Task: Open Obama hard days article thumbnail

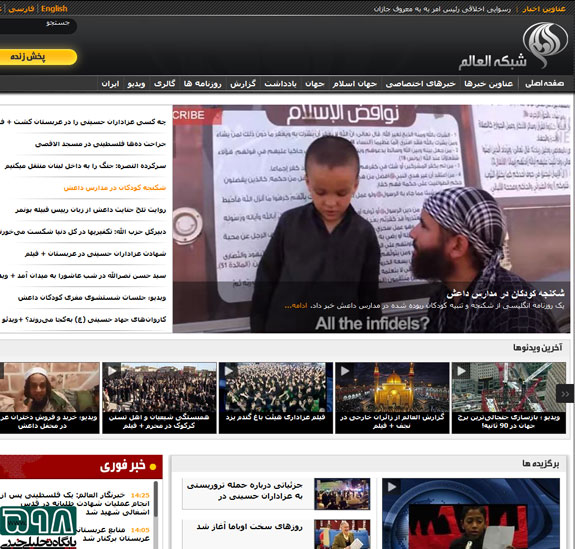Action: 342,534
